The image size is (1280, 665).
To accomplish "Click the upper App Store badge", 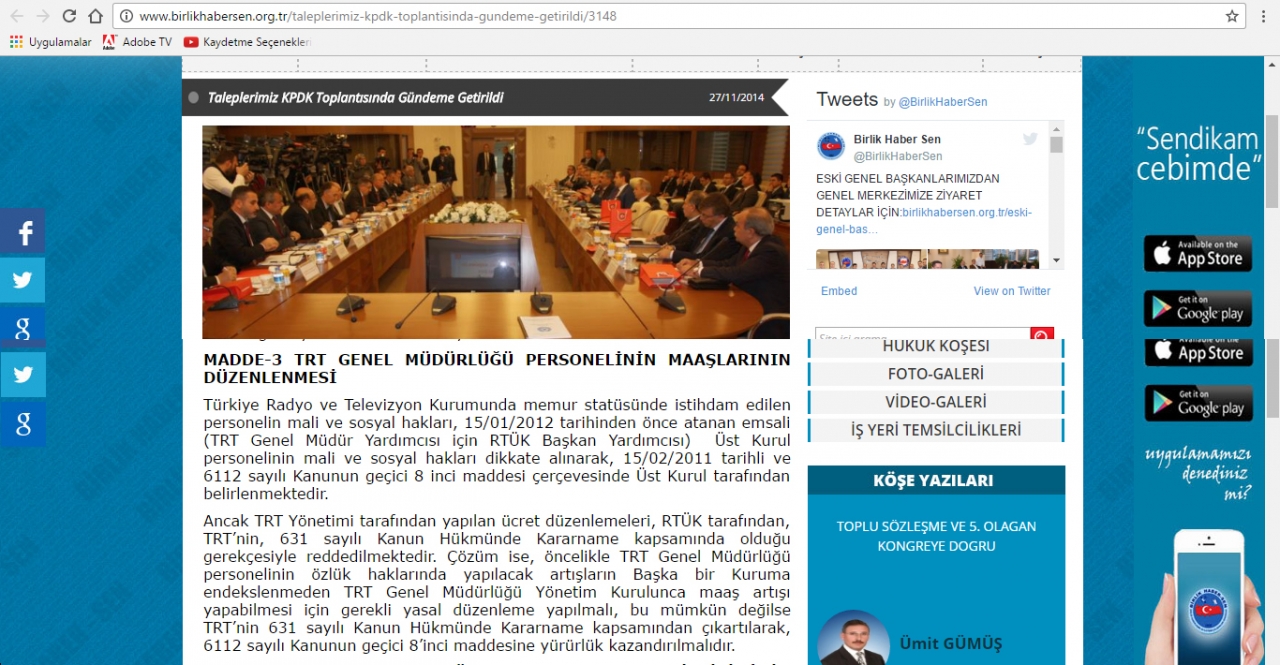I will coord(1198,253).
